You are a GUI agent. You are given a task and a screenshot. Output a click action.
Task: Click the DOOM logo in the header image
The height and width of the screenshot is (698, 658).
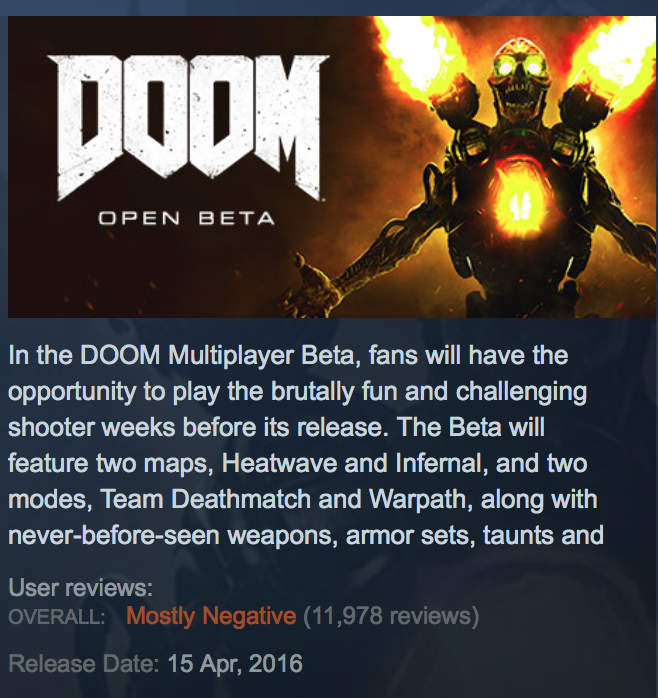click(x=188, y=128)
